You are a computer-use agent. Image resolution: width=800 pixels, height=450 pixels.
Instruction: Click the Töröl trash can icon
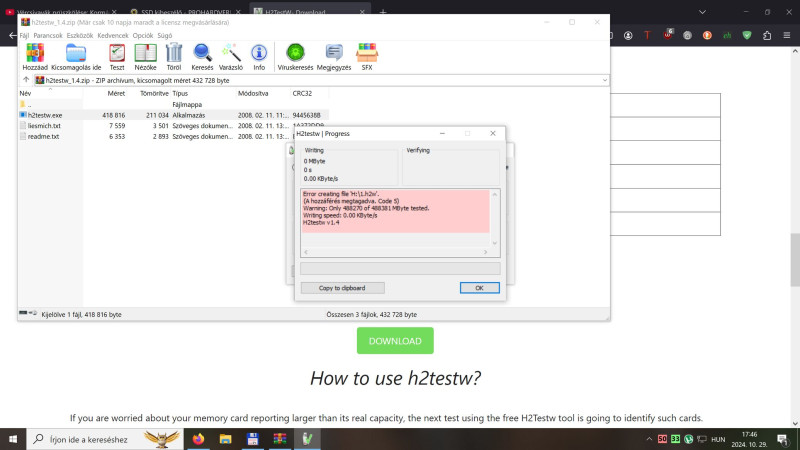point(174,53)
